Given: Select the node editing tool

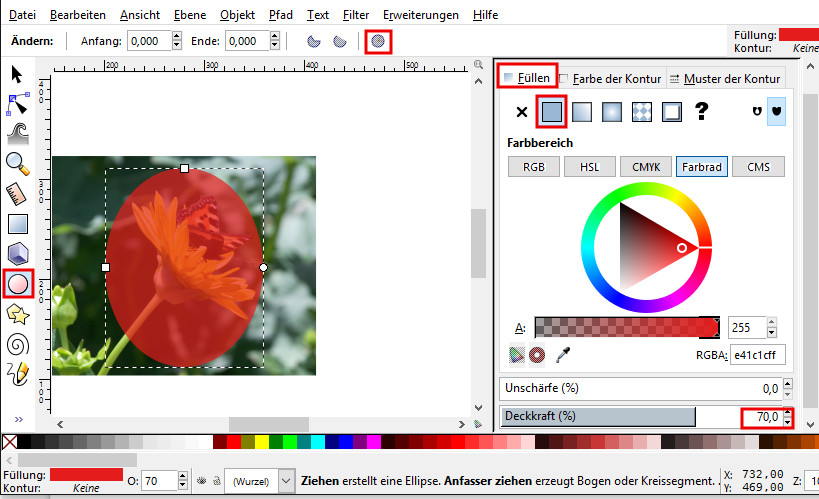Looking at the screenshot, I should [18, 105].
